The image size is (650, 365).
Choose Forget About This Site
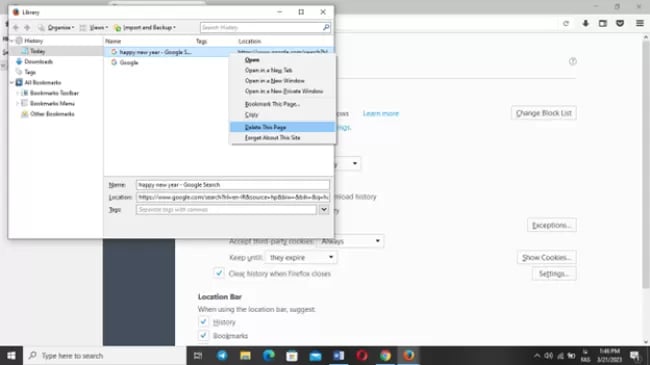pyautogui.click(x=282, y=137)
